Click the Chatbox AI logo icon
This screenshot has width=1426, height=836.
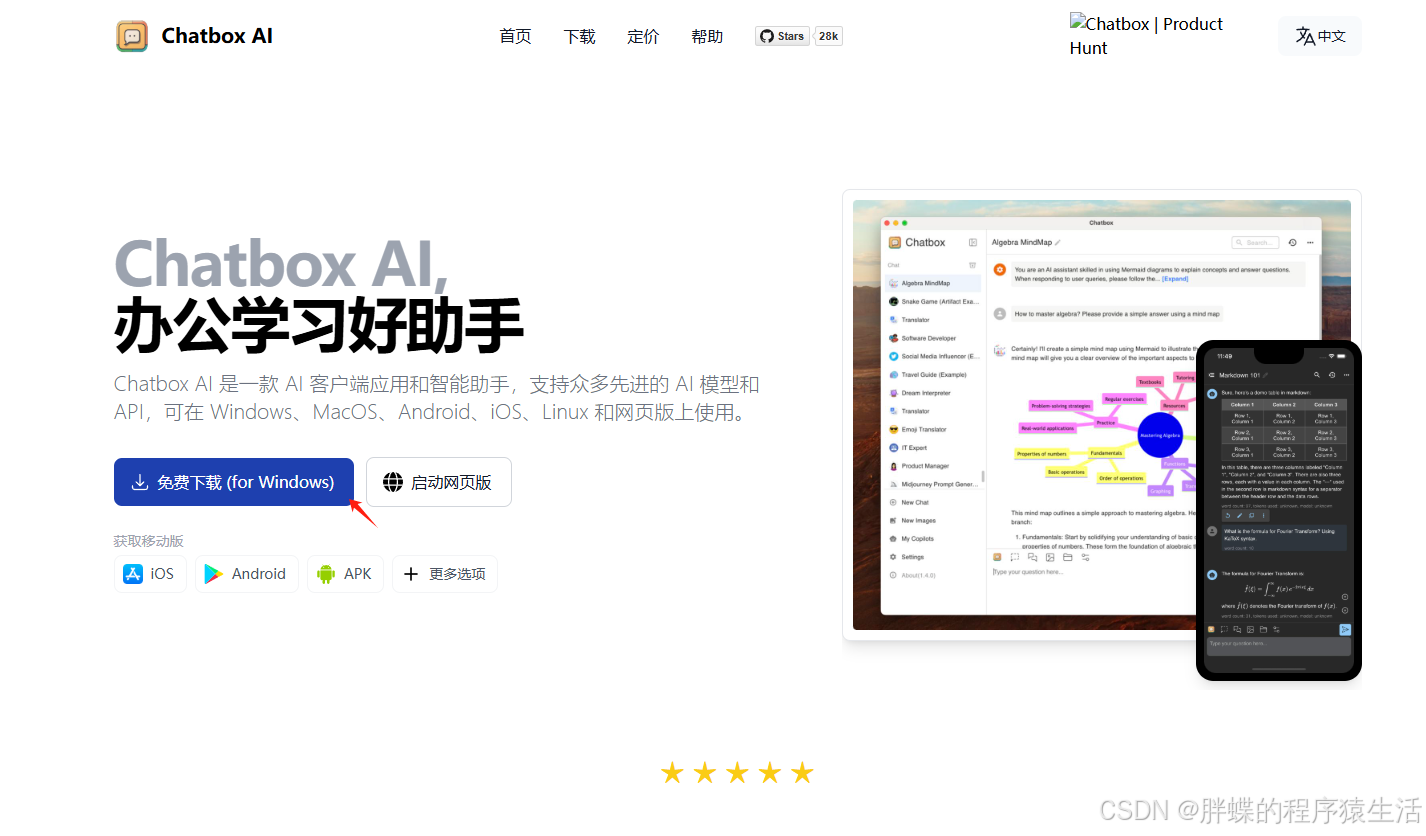pyautogui.click(x=132, y=36)
